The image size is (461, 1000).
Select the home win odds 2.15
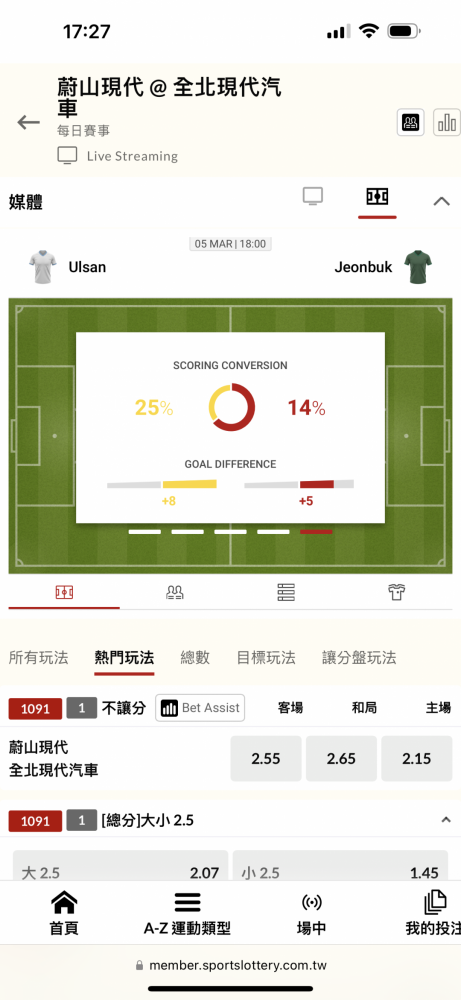[x=417, y=758]
